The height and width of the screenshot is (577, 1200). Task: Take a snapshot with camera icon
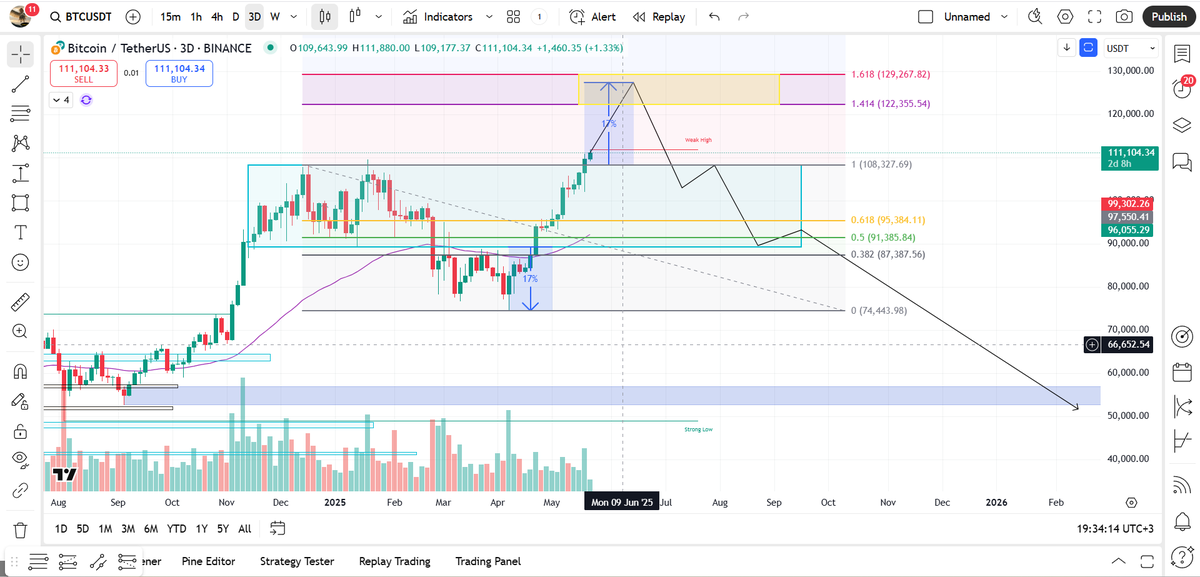[x=1124, y=17]
